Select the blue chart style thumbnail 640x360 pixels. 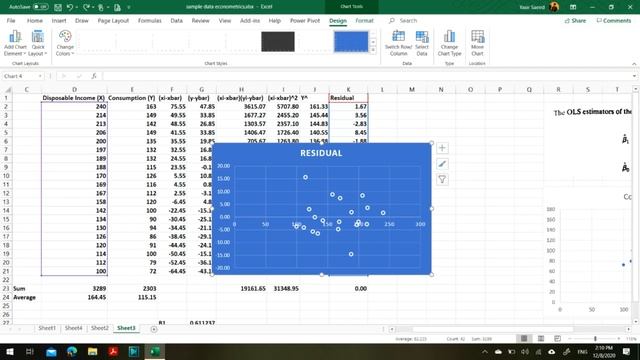click(351, 42)
